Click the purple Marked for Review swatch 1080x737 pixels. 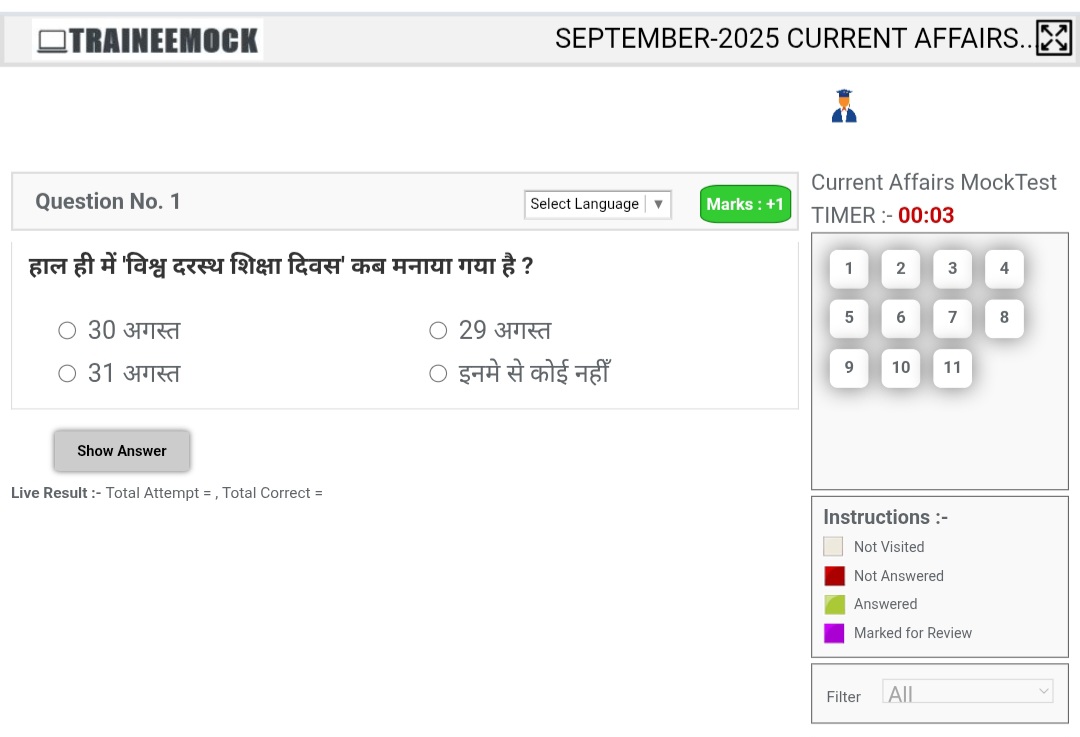point(834,633)
